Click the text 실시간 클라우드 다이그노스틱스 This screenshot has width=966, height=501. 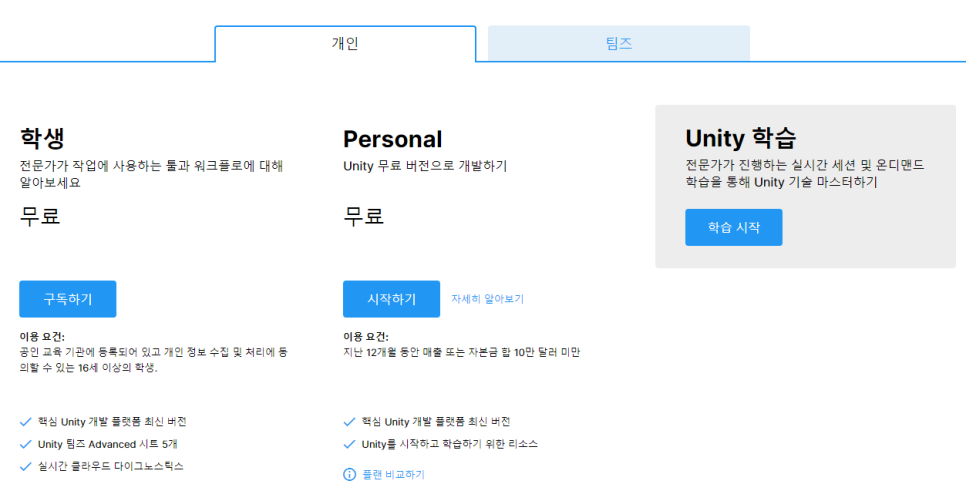pyautogui.click(x=111, y=466)
